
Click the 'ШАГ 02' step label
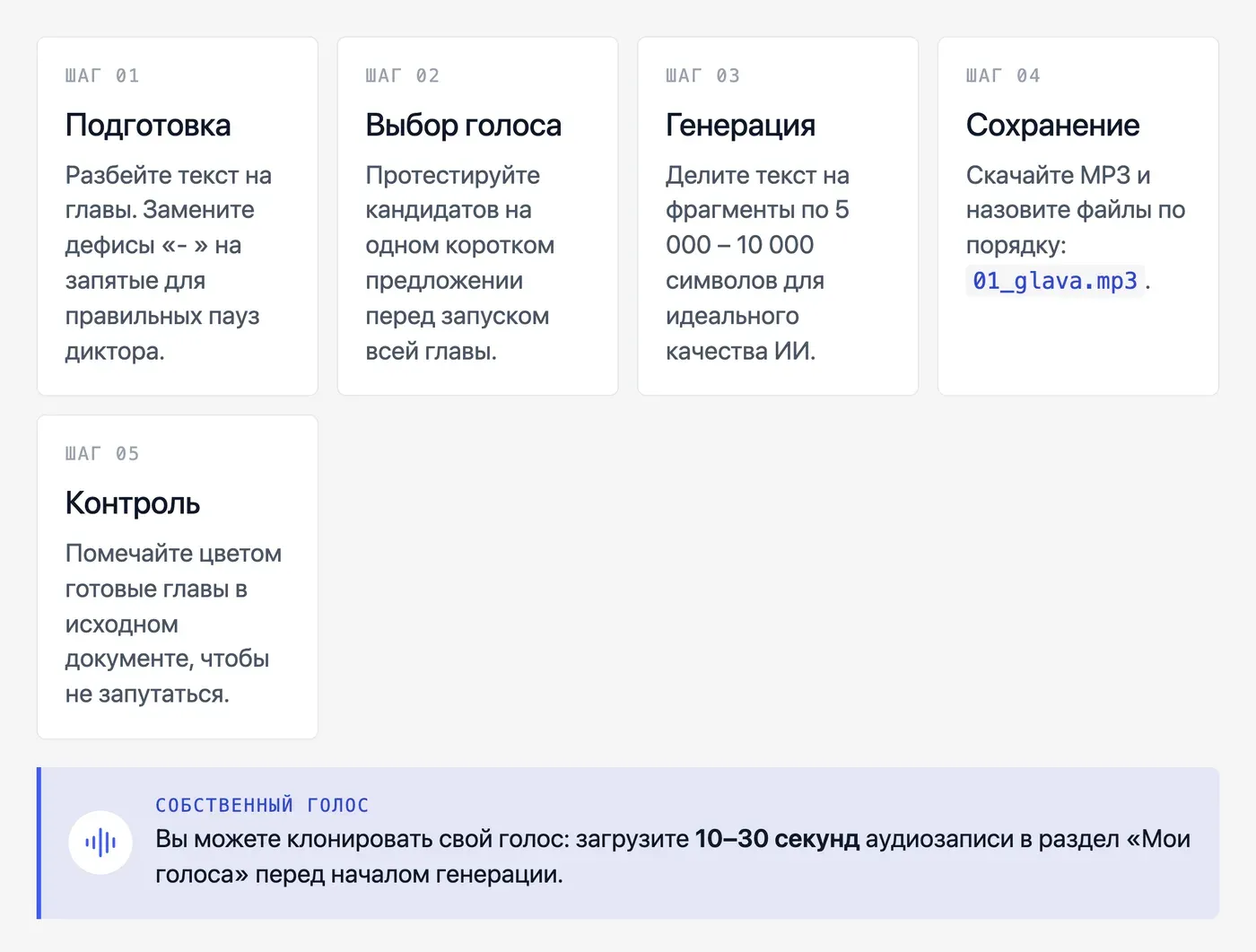pos(403,76)
